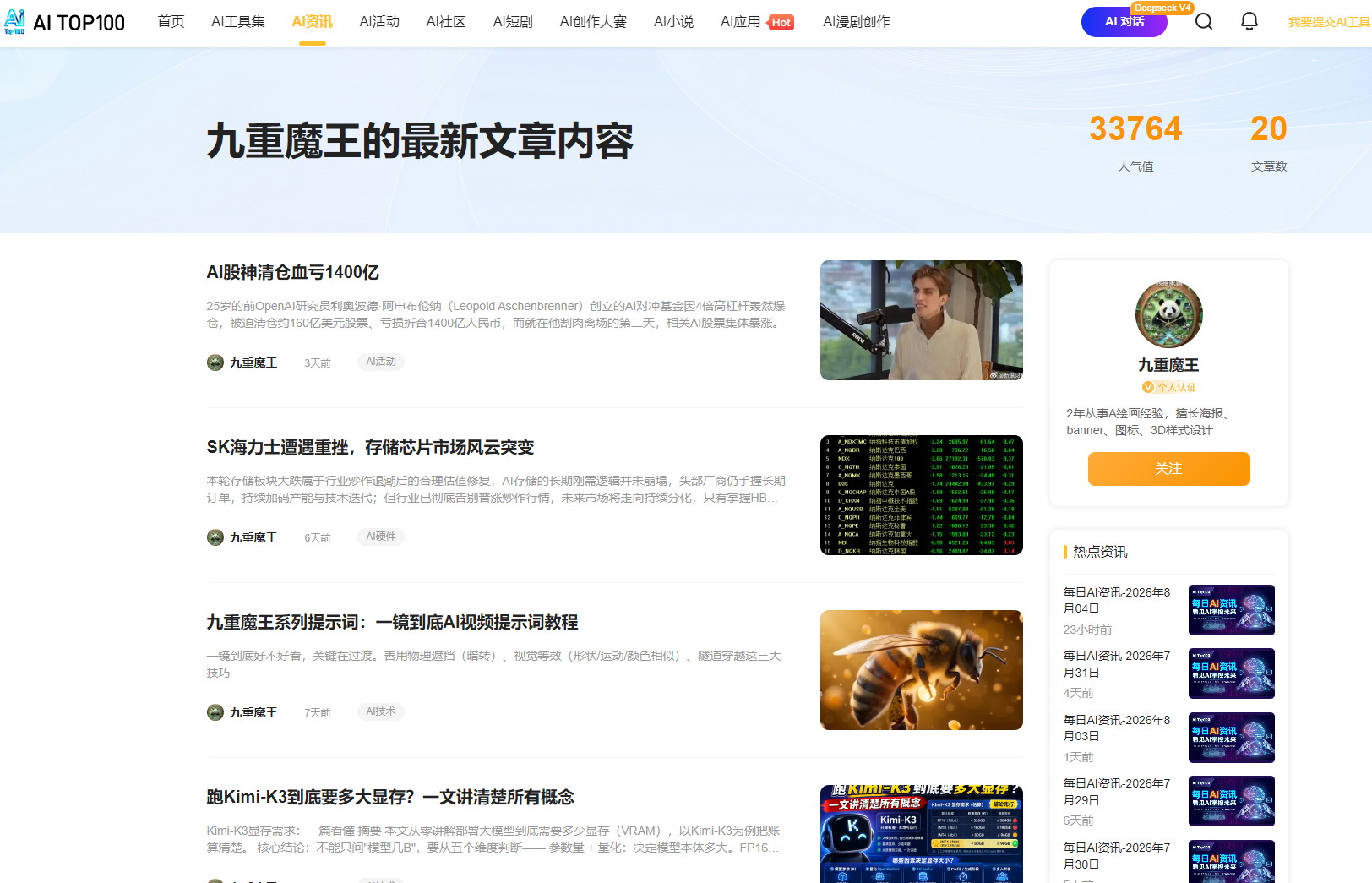Go to 首页 in the navigation
1372x883 pixels.
point(171,22)
